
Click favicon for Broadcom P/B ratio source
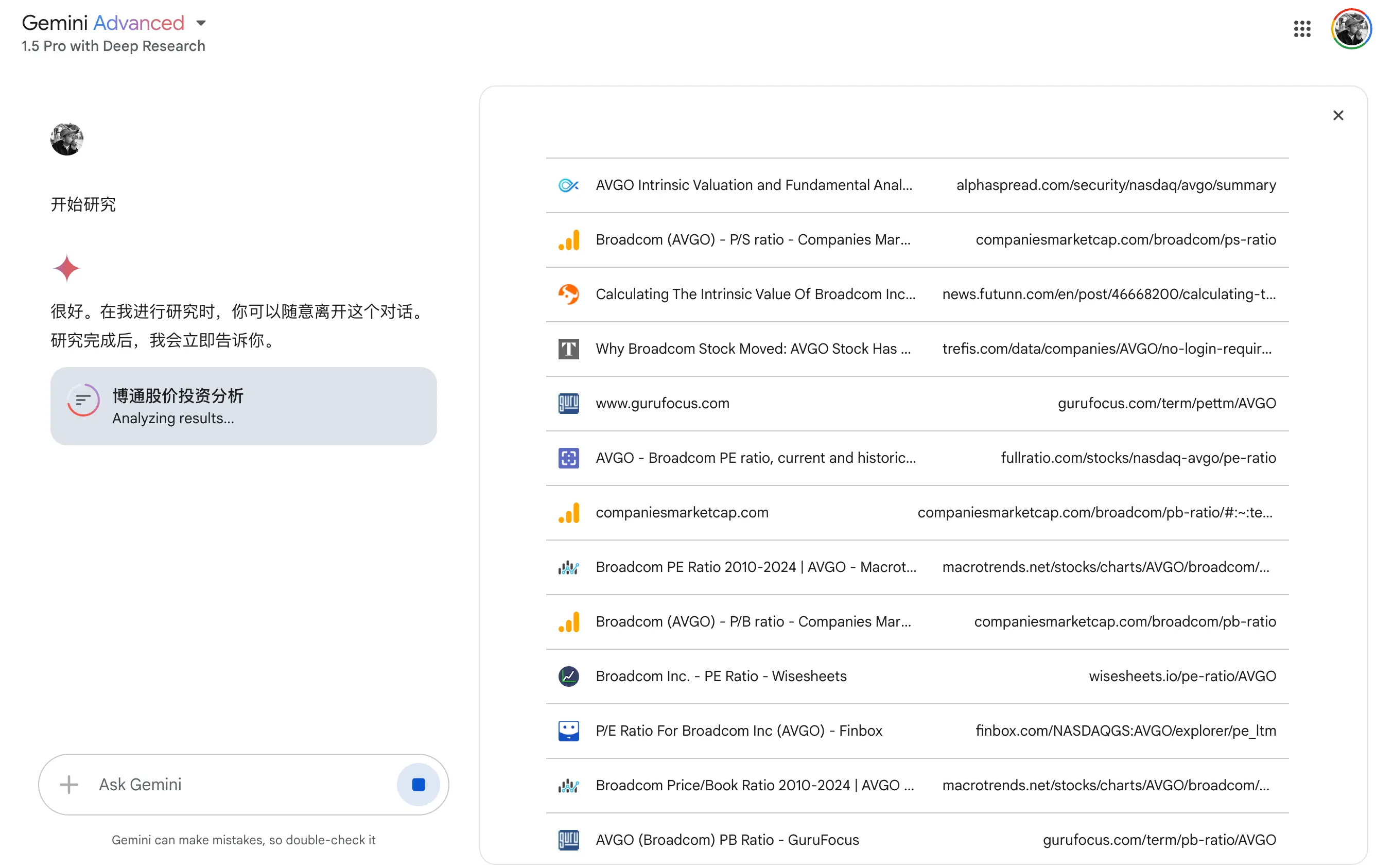click(568, 621)
